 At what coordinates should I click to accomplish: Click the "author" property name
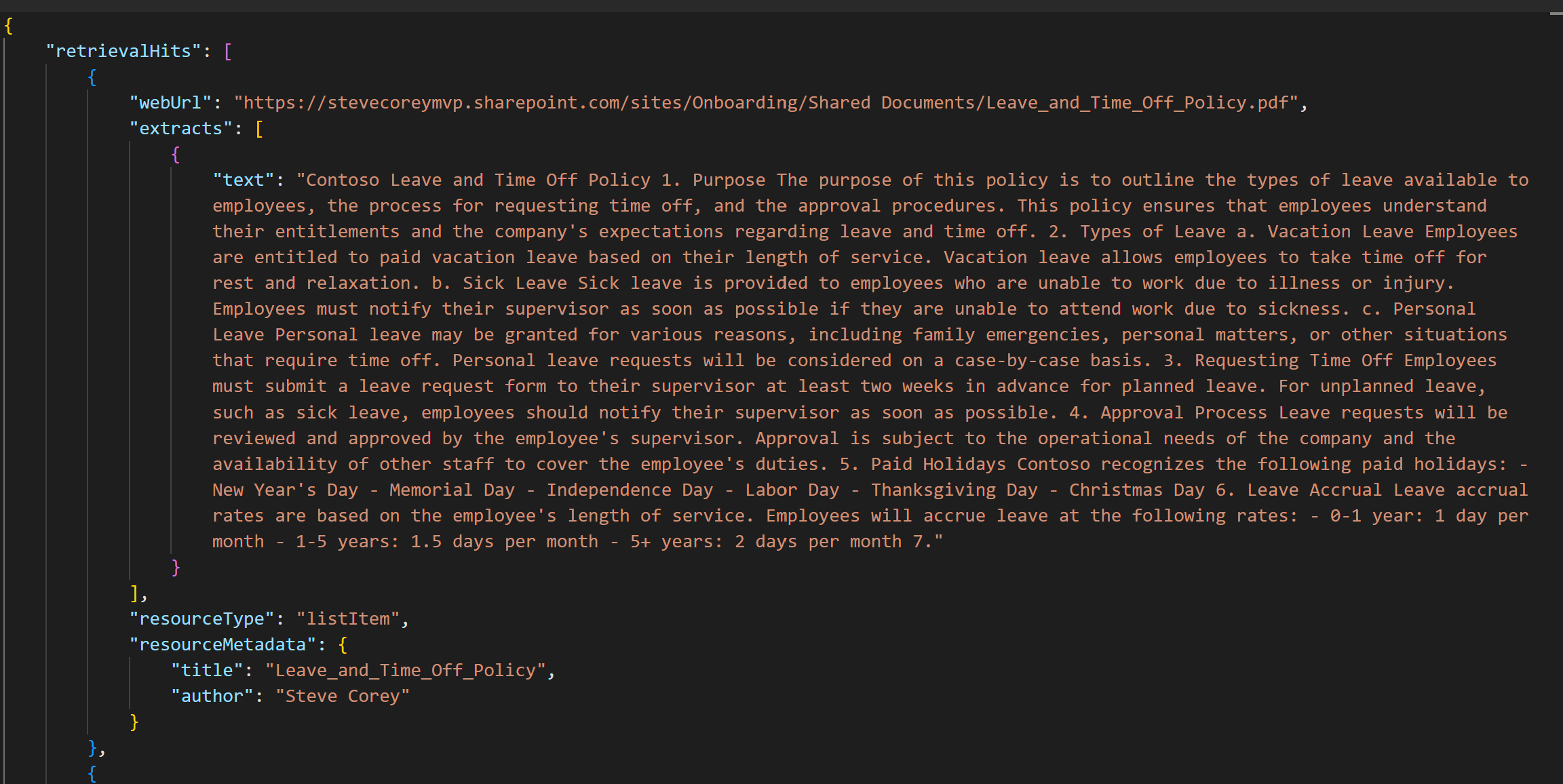point(212,696)
